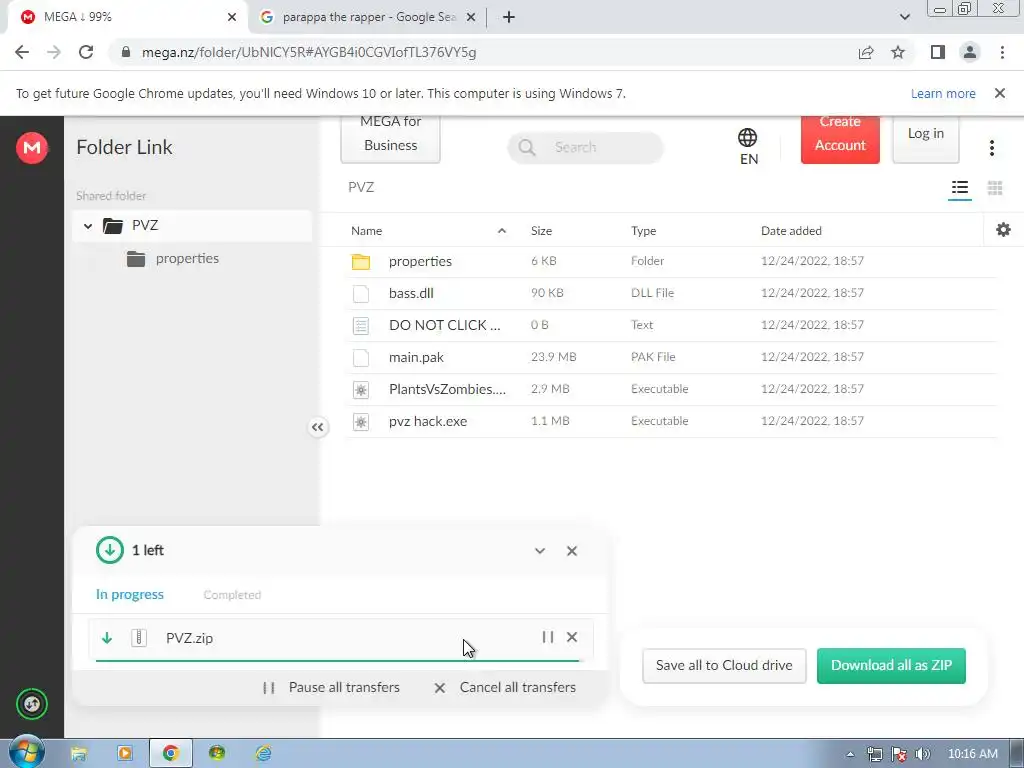Open the language selector EN globe

coord(748,147)
